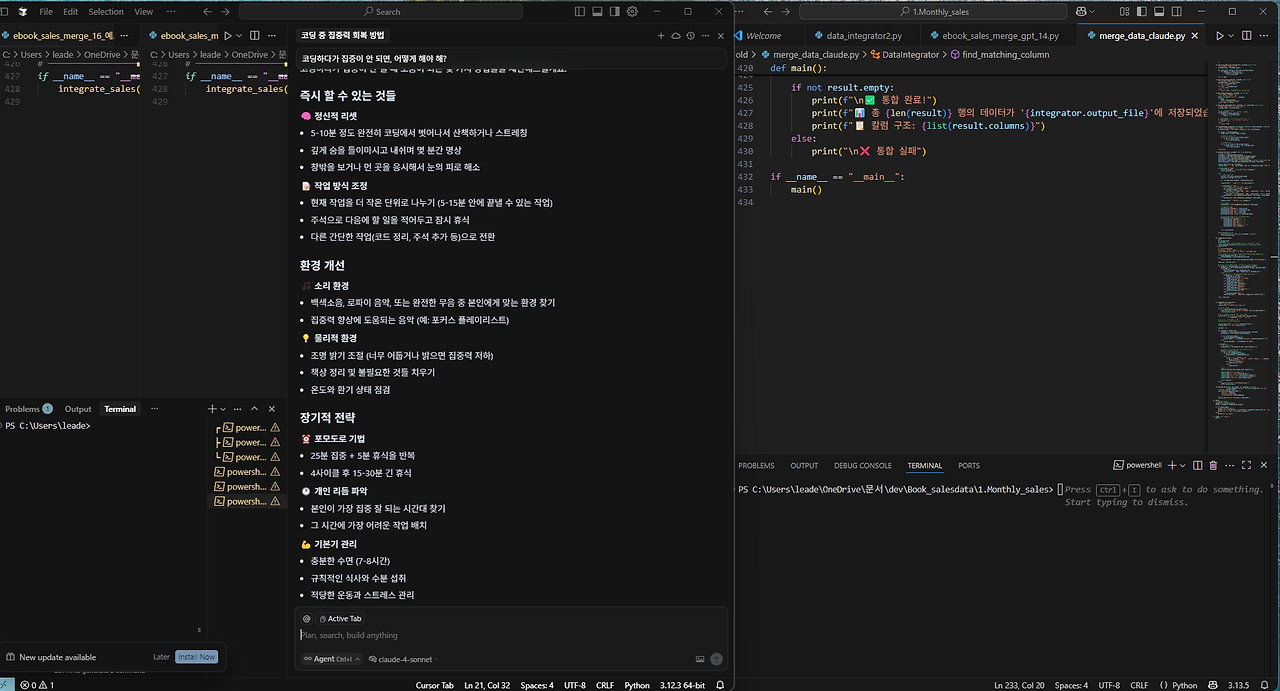Open a new integrated terminal
The image size is (1280, 691).
point(1172,465)
